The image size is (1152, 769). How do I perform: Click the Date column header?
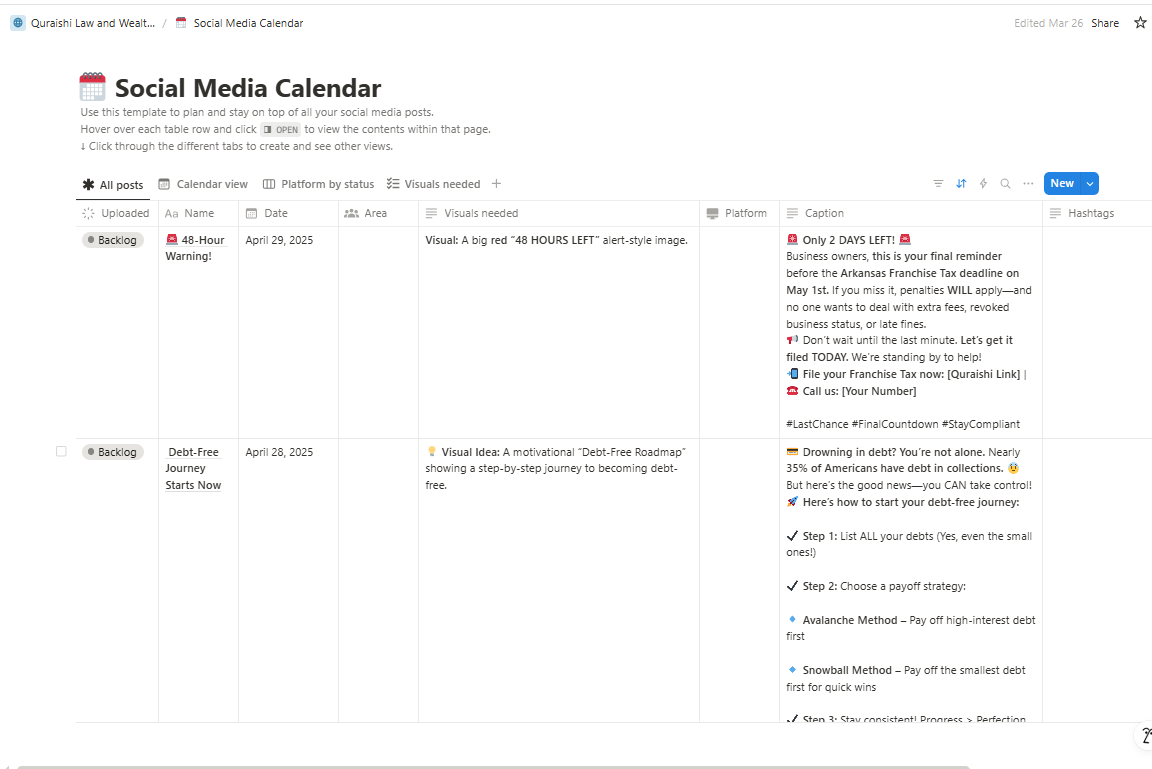point(288,213)
